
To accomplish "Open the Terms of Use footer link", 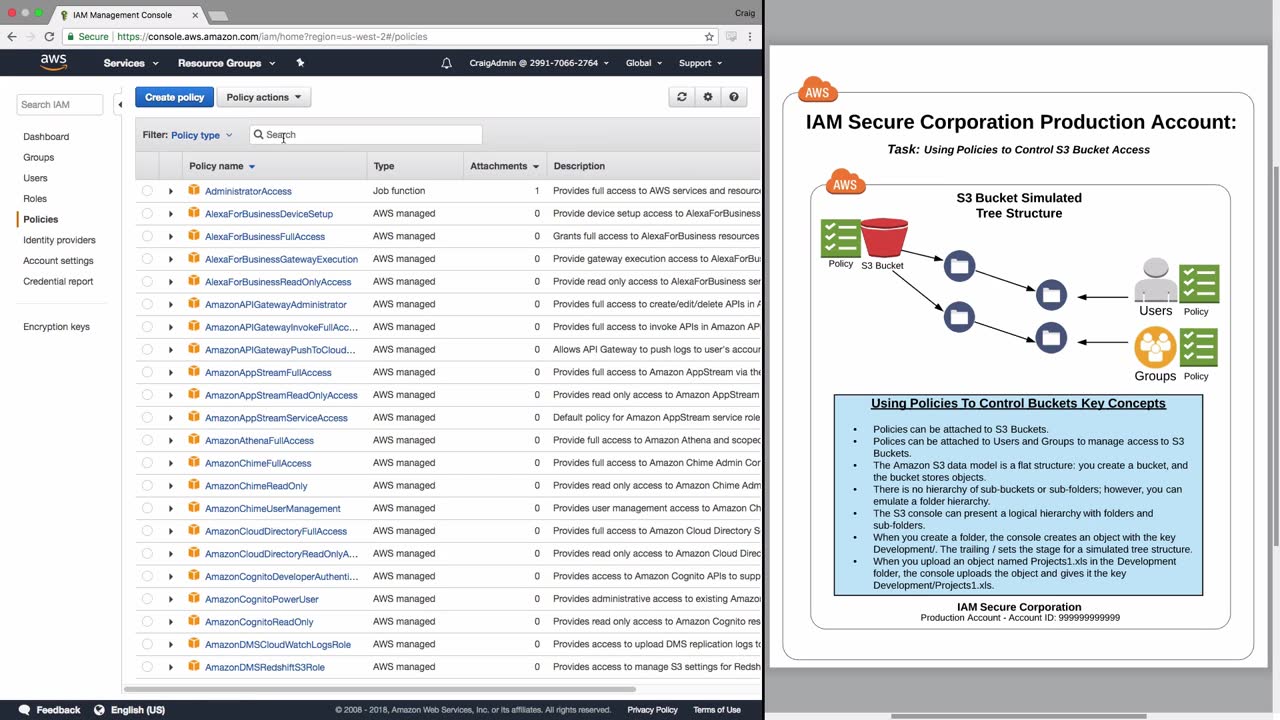I will (x=717, y=710).
